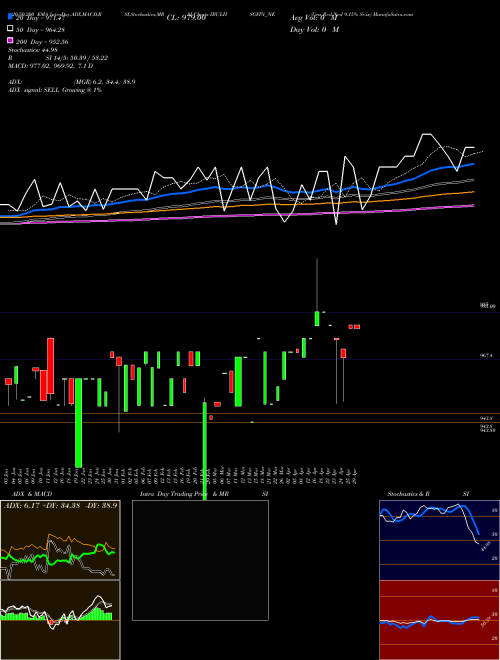
Task: Click the RSI 14/5 values line
Action: click(58, 58)
